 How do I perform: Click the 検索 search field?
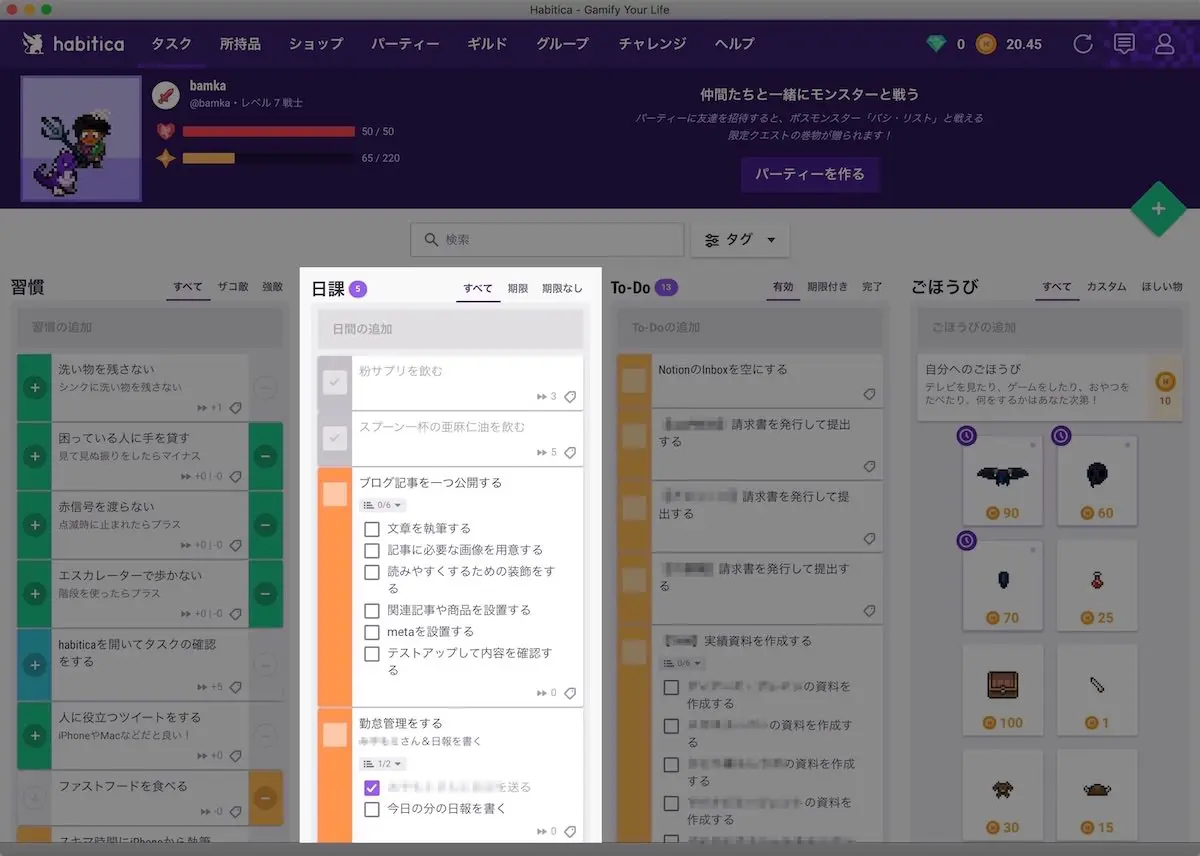point(547,240)
